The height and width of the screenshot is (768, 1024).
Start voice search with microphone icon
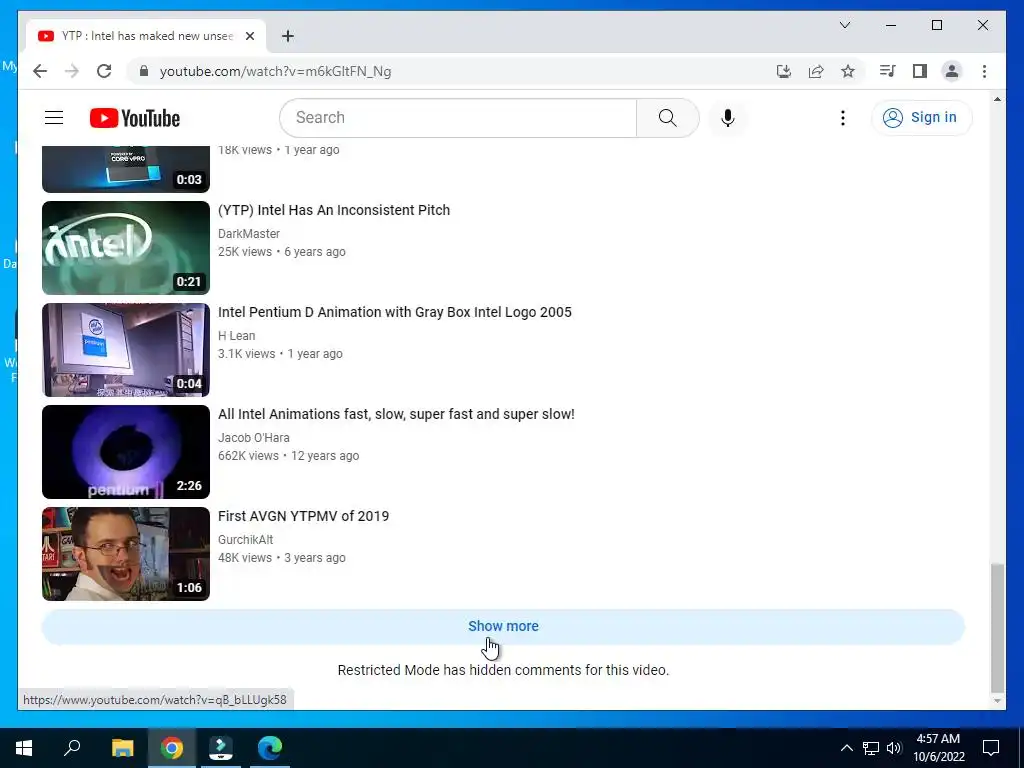(x=728, y=118)
